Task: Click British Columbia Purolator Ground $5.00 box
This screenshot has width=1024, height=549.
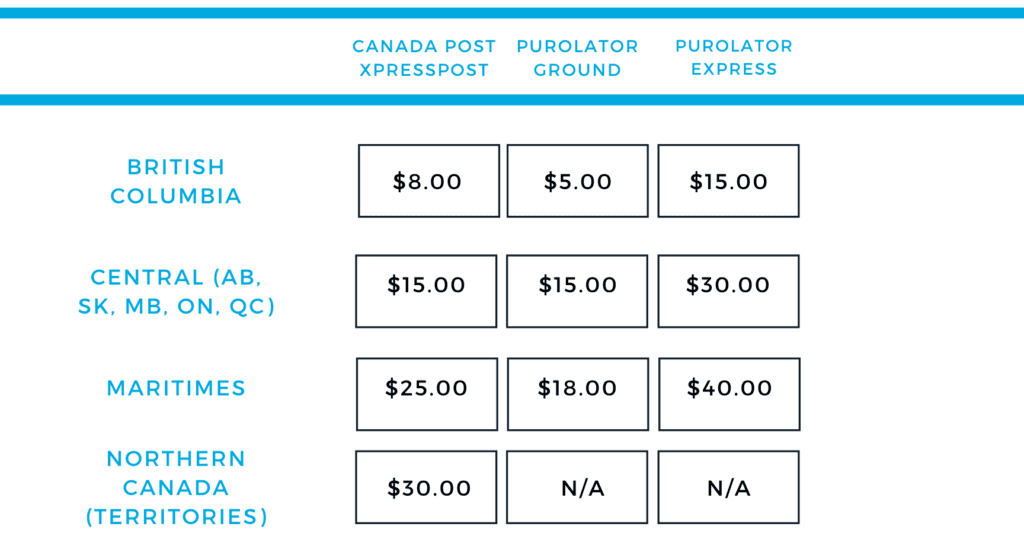Action: [x=577, y=181]
